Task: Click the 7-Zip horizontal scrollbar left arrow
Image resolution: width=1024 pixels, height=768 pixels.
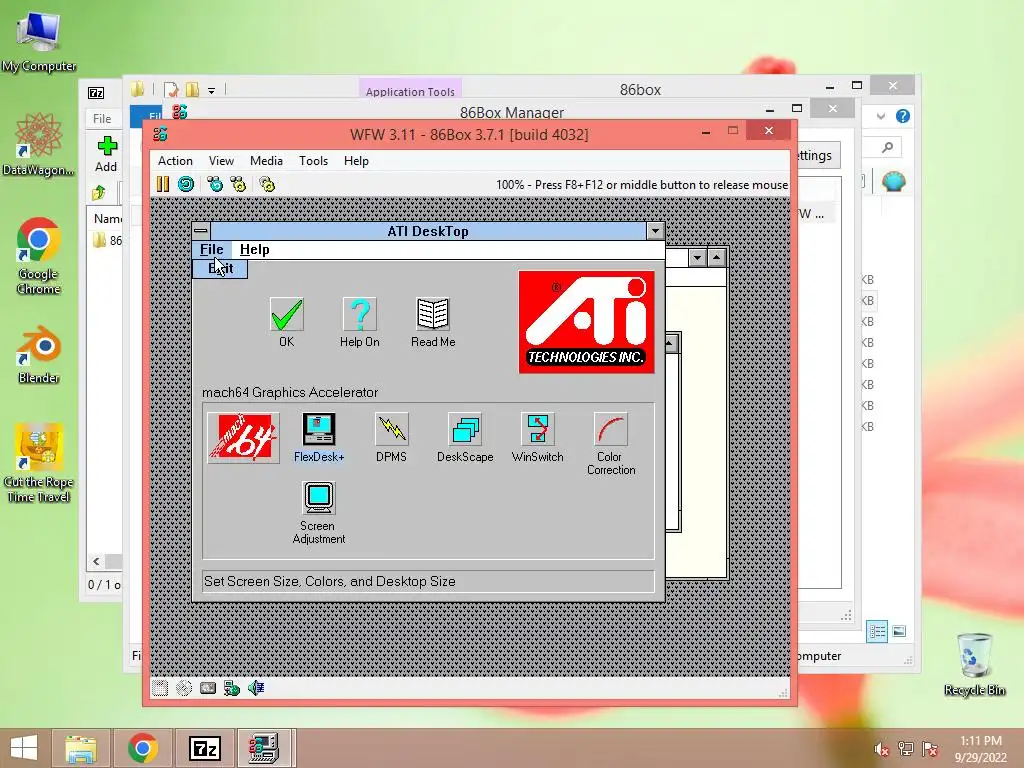Action: click(97, 562)
